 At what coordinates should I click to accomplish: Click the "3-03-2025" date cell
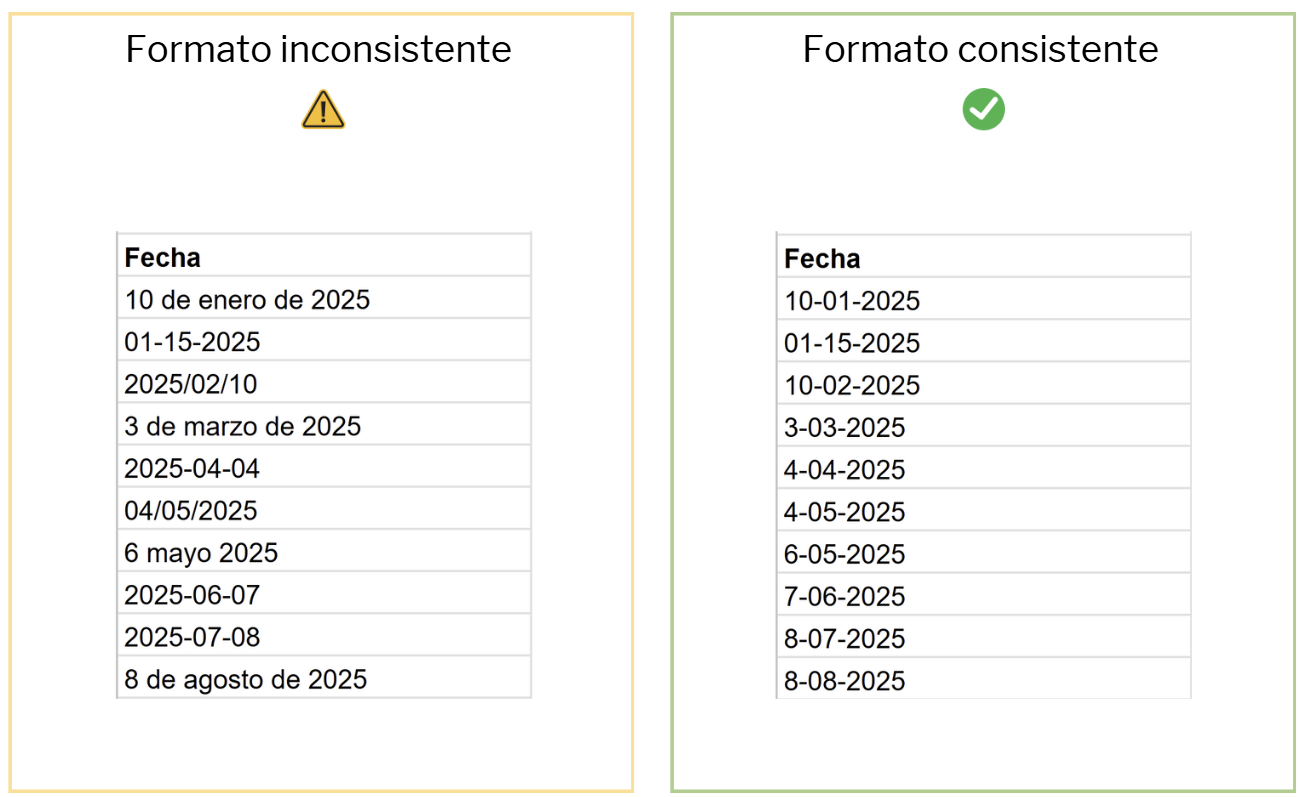click(x=845, y=428)
